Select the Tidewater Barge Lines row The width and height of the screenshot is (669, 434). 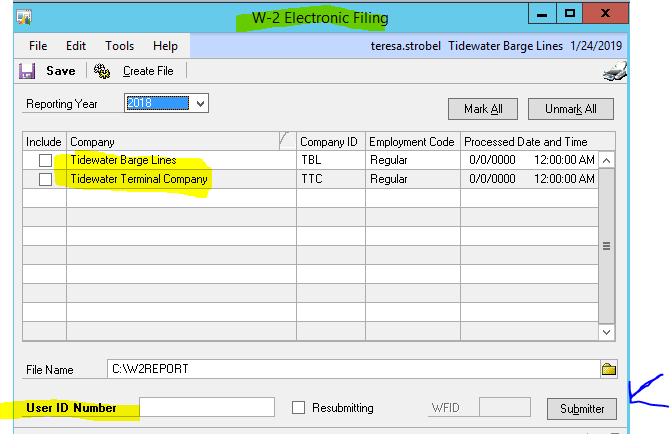(310, 160)
